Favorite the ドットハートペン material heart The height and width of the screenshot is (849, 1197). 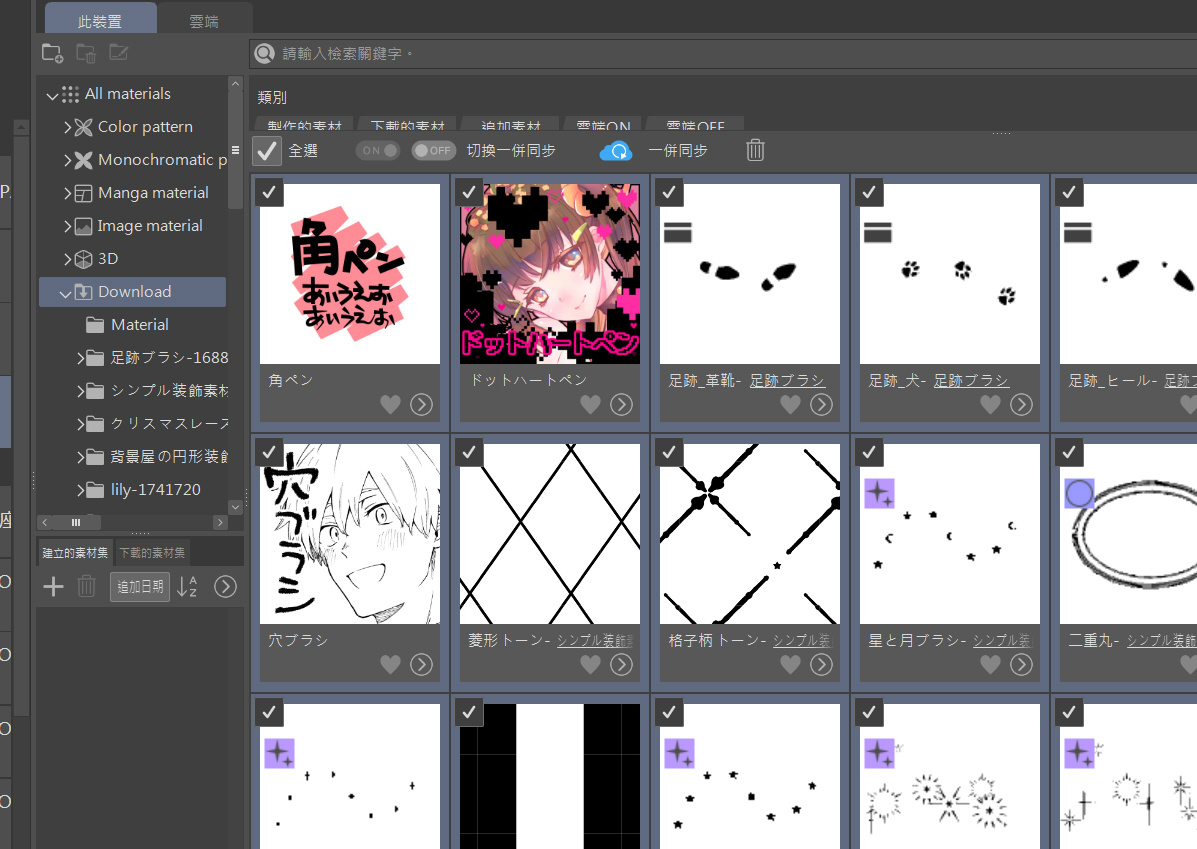click(x=590, y=405)
